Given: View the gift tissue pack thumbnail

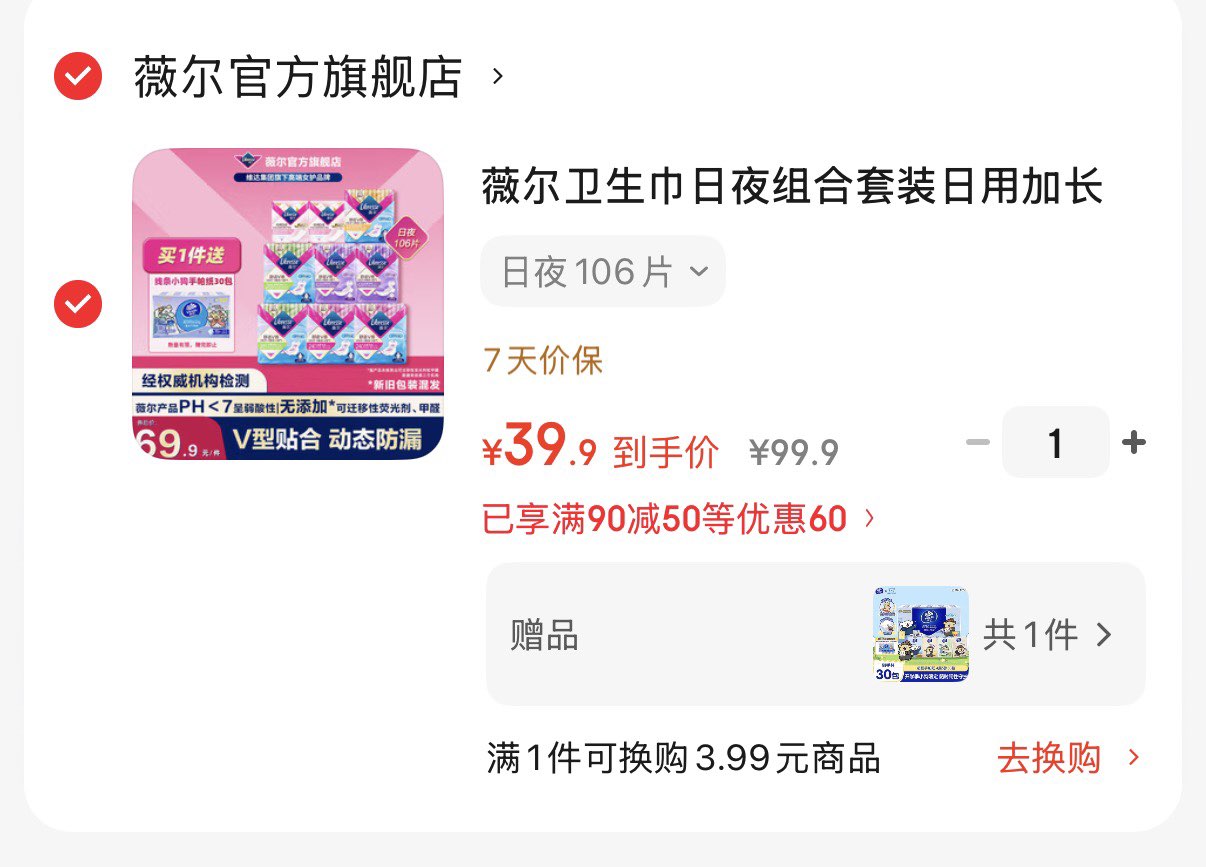Looking at the screenshot, I should coord(920,634).
